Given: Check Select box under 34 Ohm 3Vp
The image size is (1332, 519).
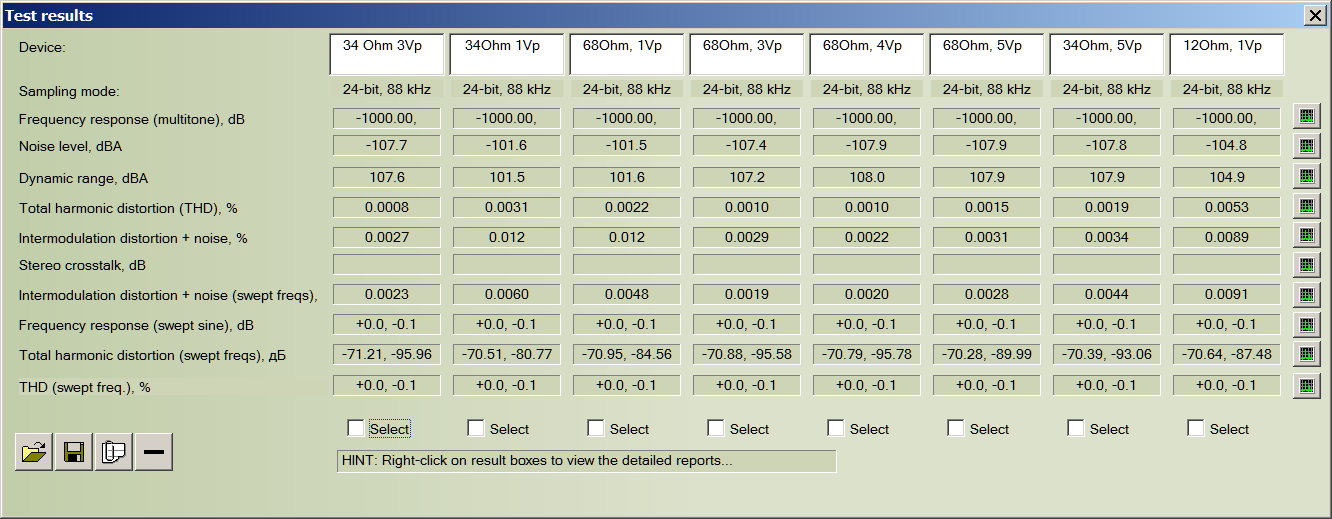Looking at the screenshot, I should pyautogui.click(x=356, y=428).
